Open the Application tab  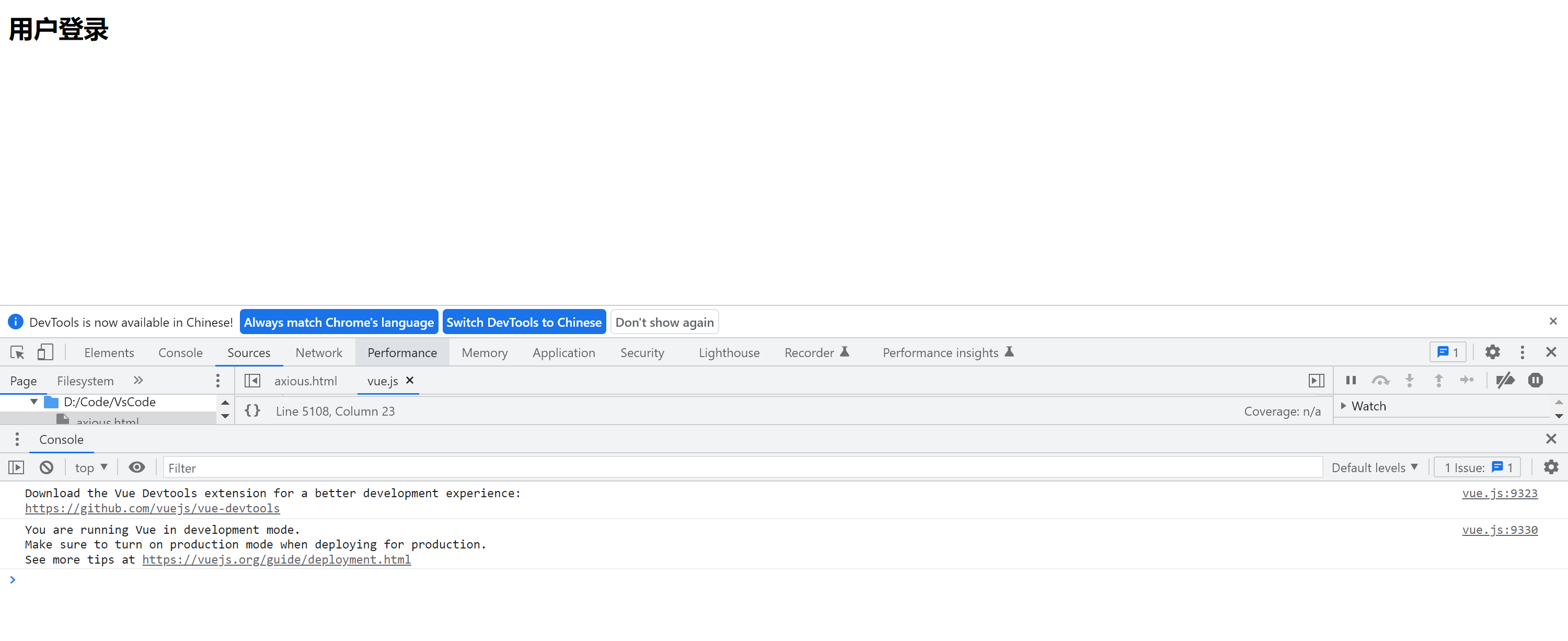pyautogui.click(x=563, y=352)
